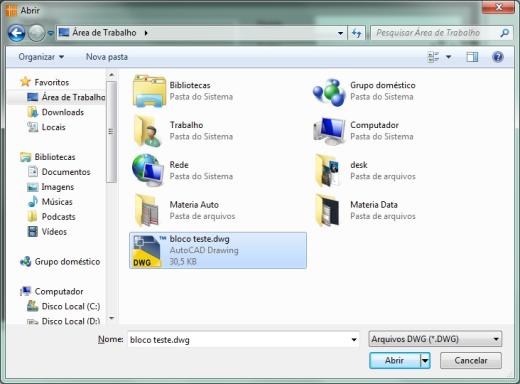Close the Abrir dialog window
Screen dimensions: 520x384
pyautogui.click(x=498, y=7)
